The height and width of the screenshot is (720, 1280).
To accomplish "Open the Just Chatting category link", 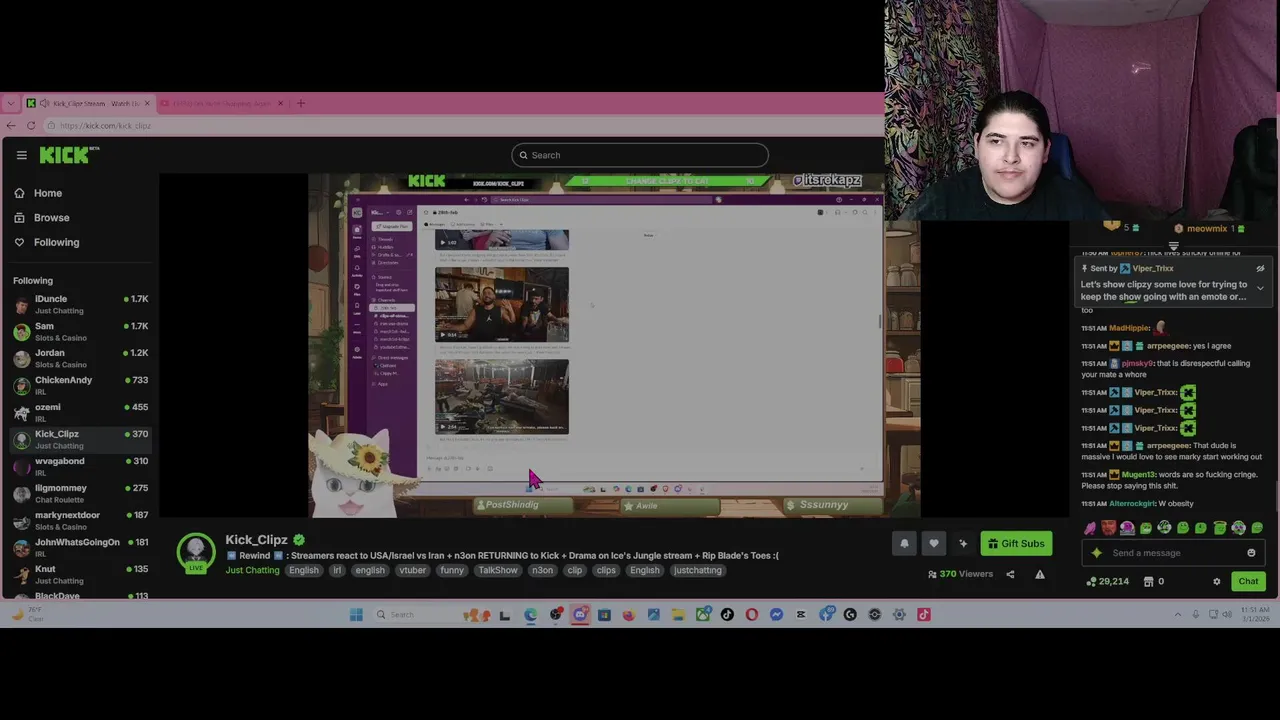I will tap(252, 570).
